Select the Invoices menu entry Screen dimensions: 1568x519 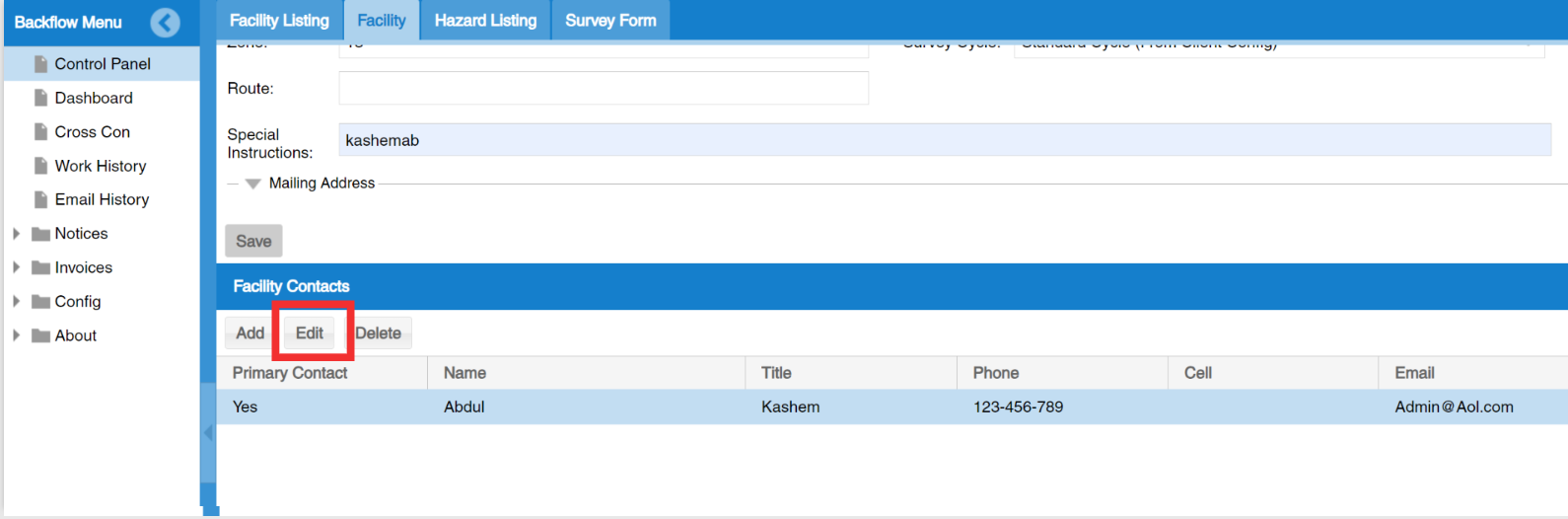pos(84,267)
